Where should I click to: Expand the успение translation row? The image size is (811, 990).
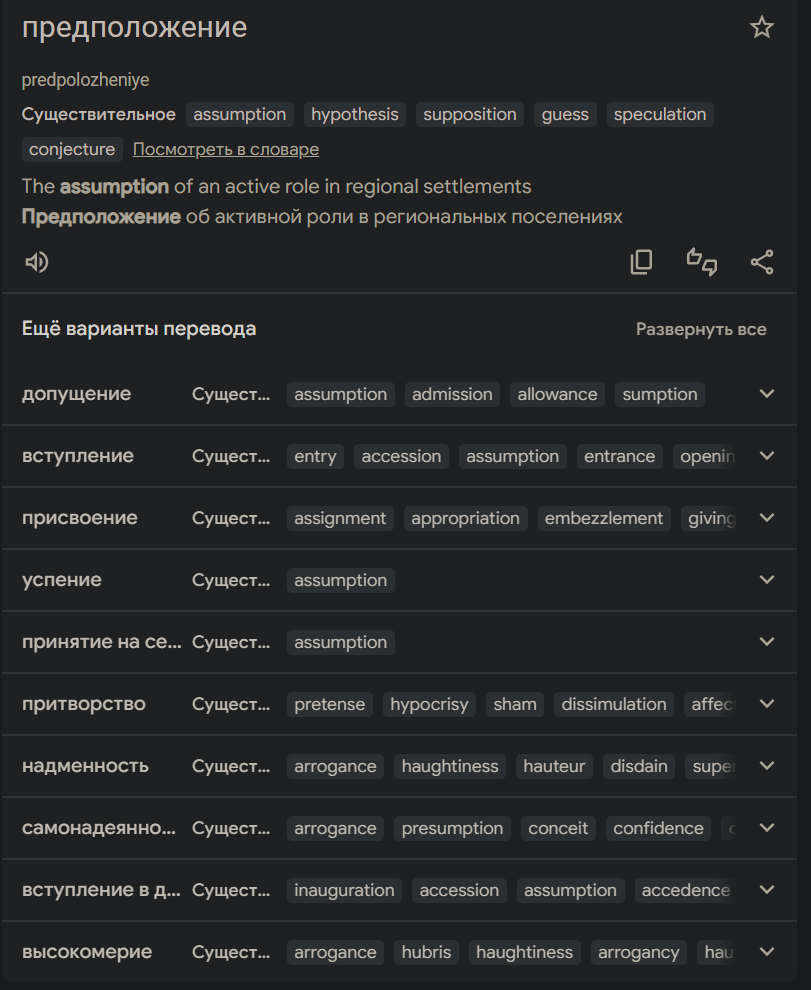(767, 580)
